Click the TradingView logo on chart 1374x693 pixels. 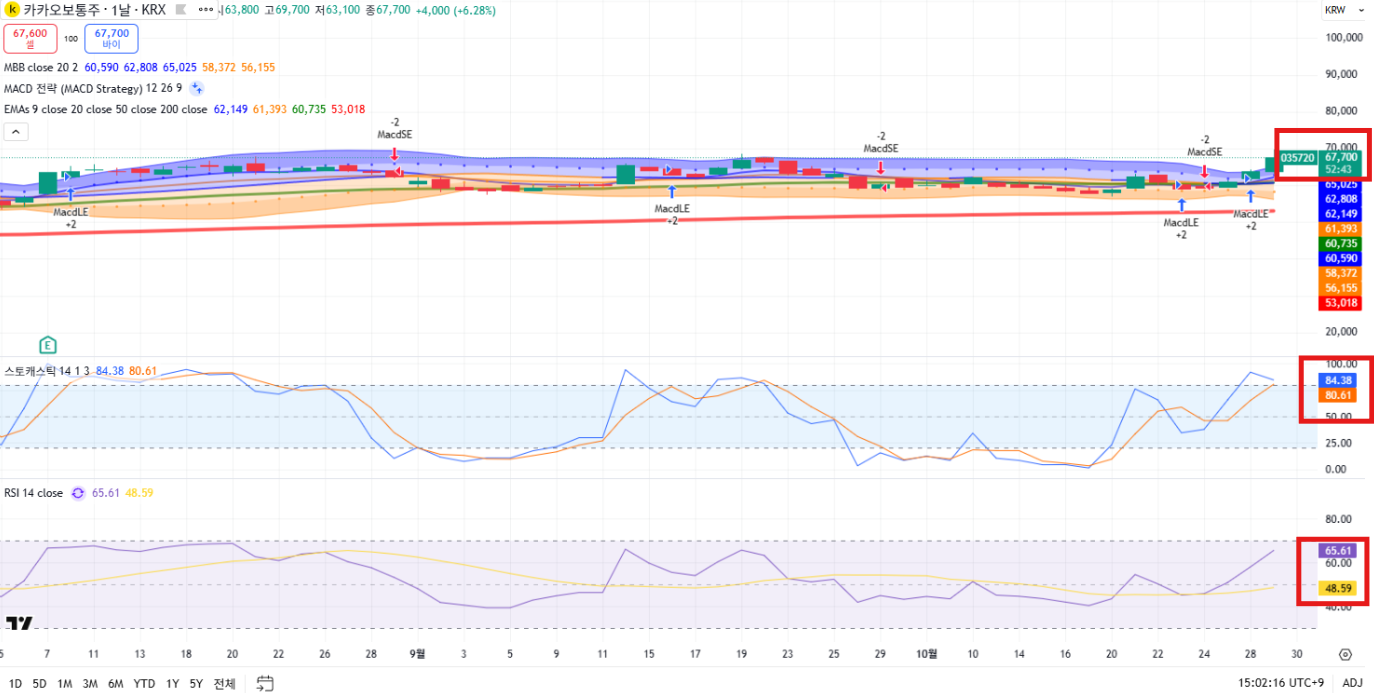coord(19,623)
